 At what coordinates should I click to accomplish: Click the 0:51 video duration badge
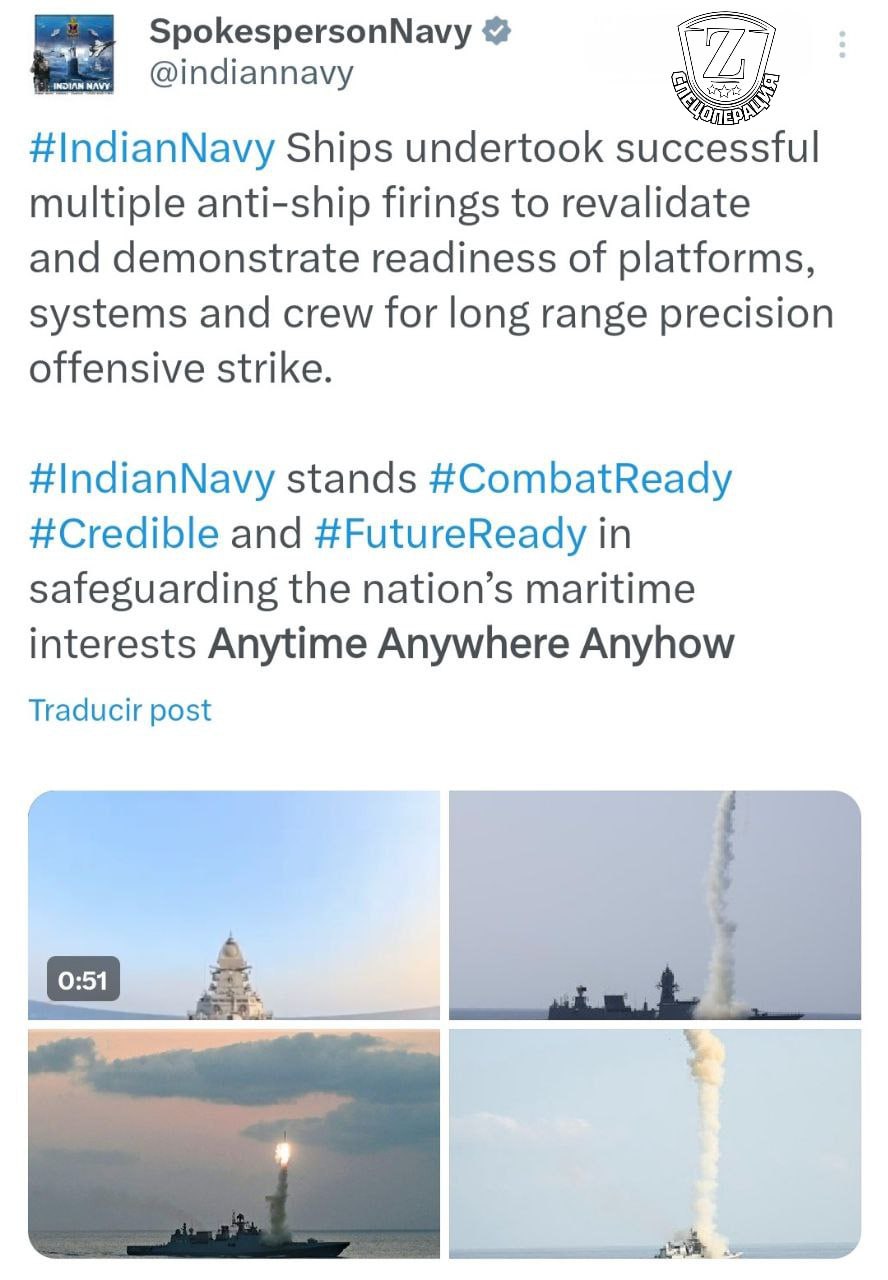pos(83,980)
